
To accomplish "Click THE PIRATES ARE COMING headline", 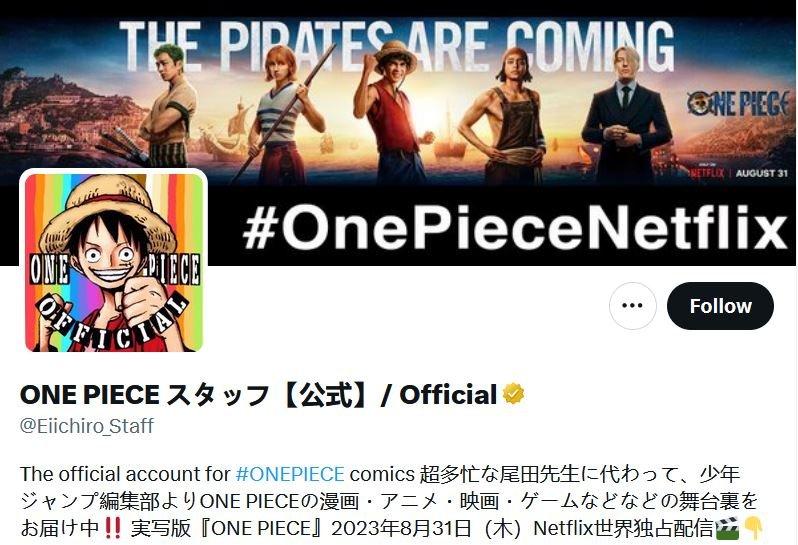I will (x=397, y=47).
